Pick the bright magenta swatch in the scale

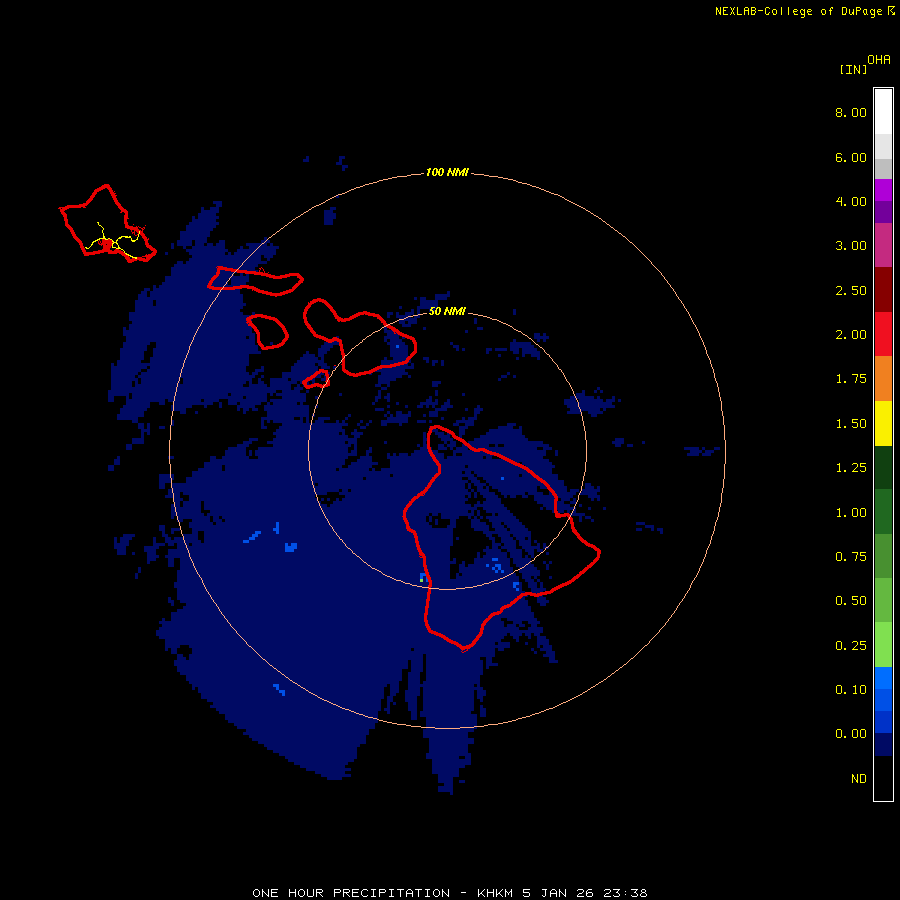click(883, 190)
